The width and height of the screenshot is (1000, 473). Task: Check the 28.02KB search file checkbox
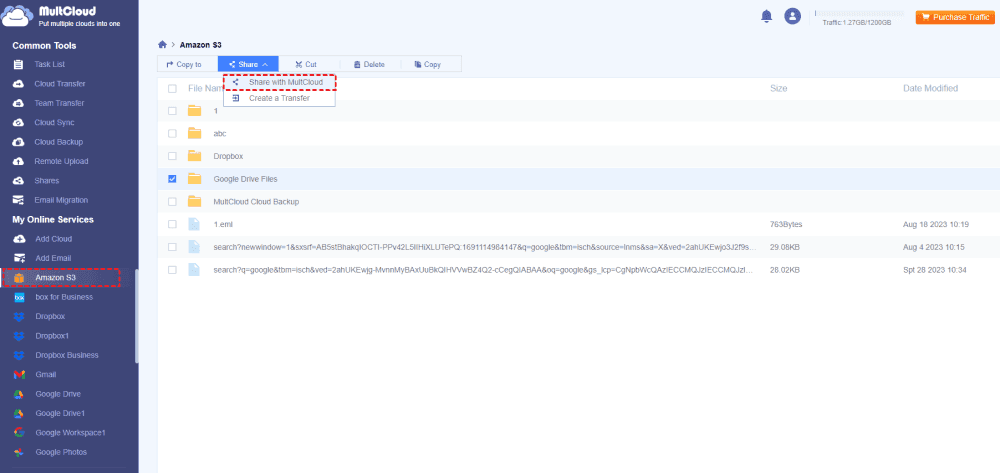[x=172, y=270]
